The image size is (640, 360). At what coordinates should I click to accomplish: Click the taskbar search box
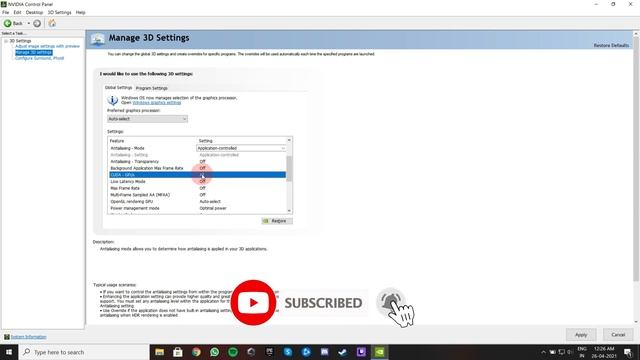(84, 352)
